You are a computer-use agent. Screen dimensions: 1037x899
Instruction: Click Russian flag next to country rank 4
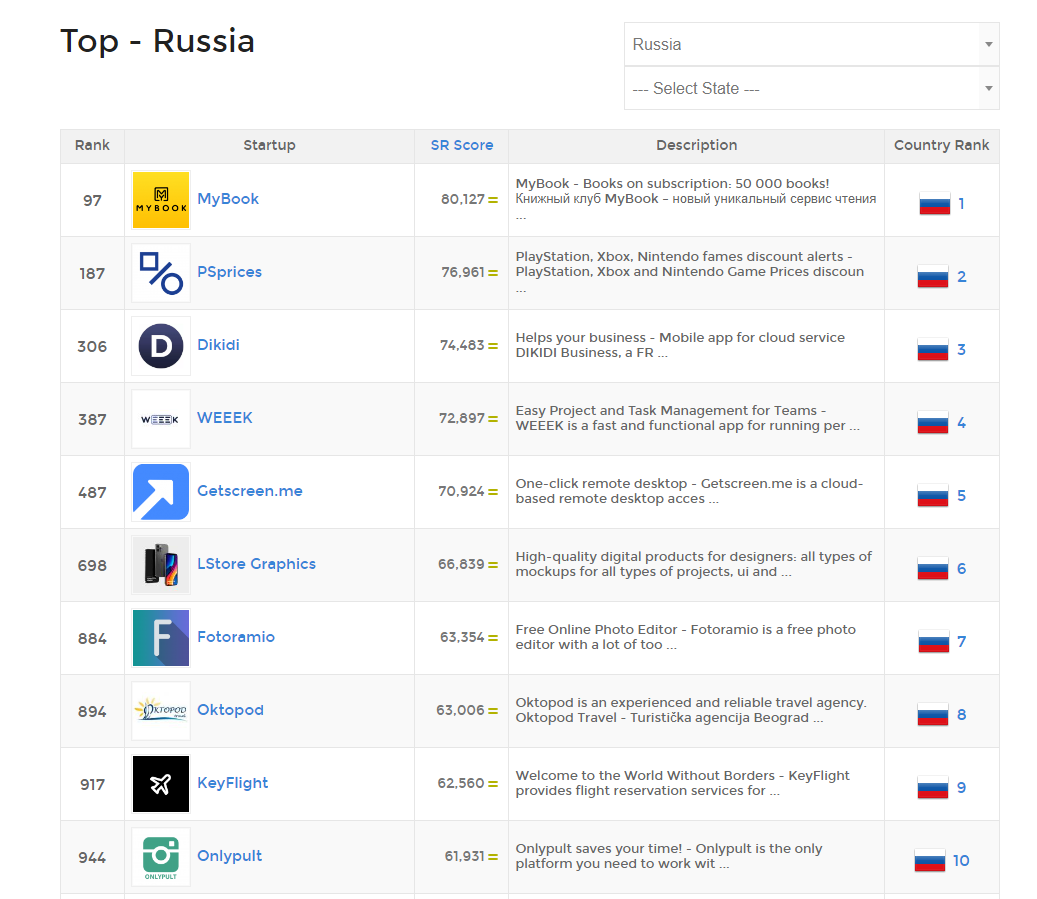[x=933, y=423]
